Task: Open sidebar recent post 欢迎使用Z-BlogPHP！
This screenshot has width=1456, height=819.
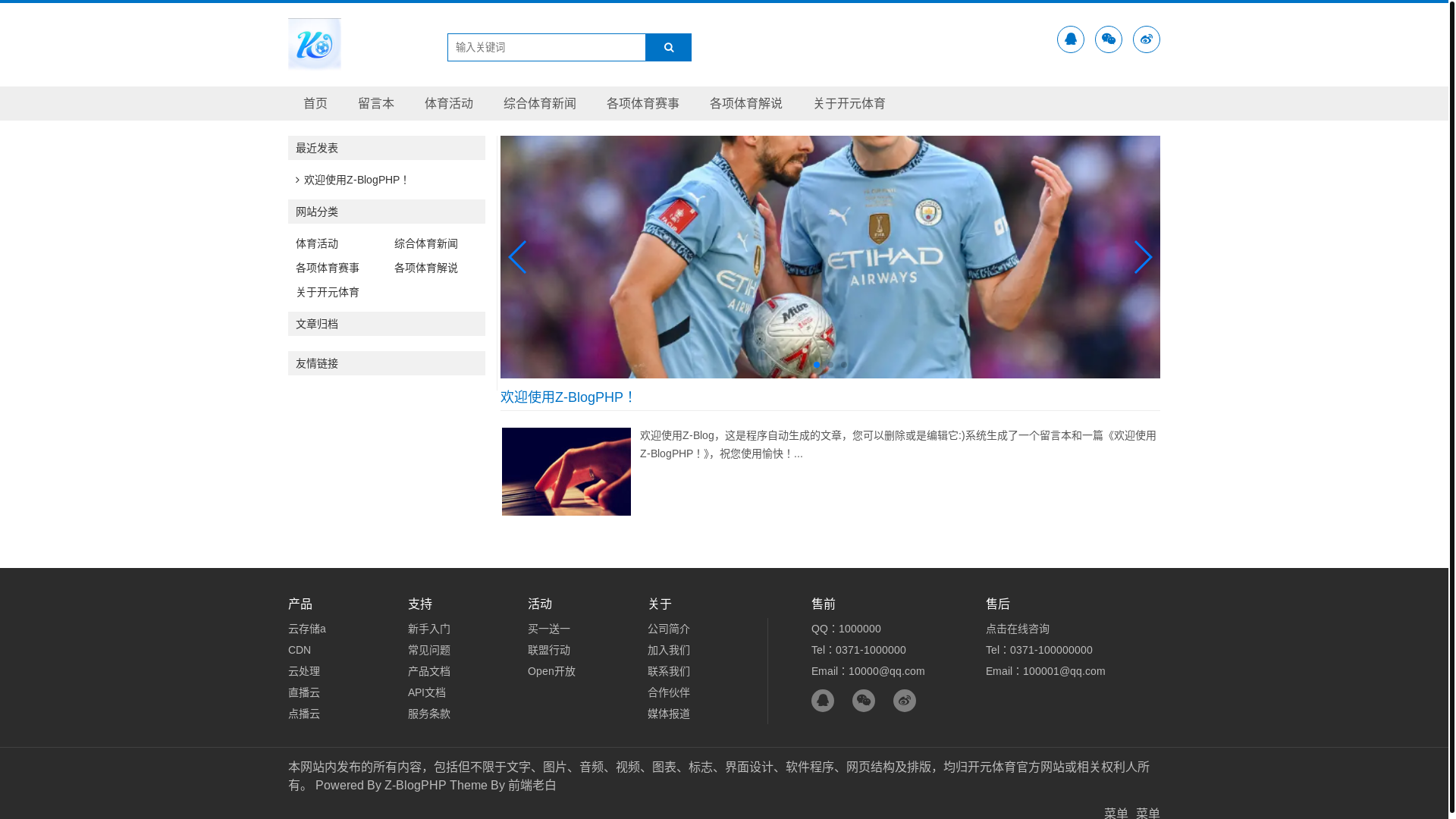Action: [356, 180]
